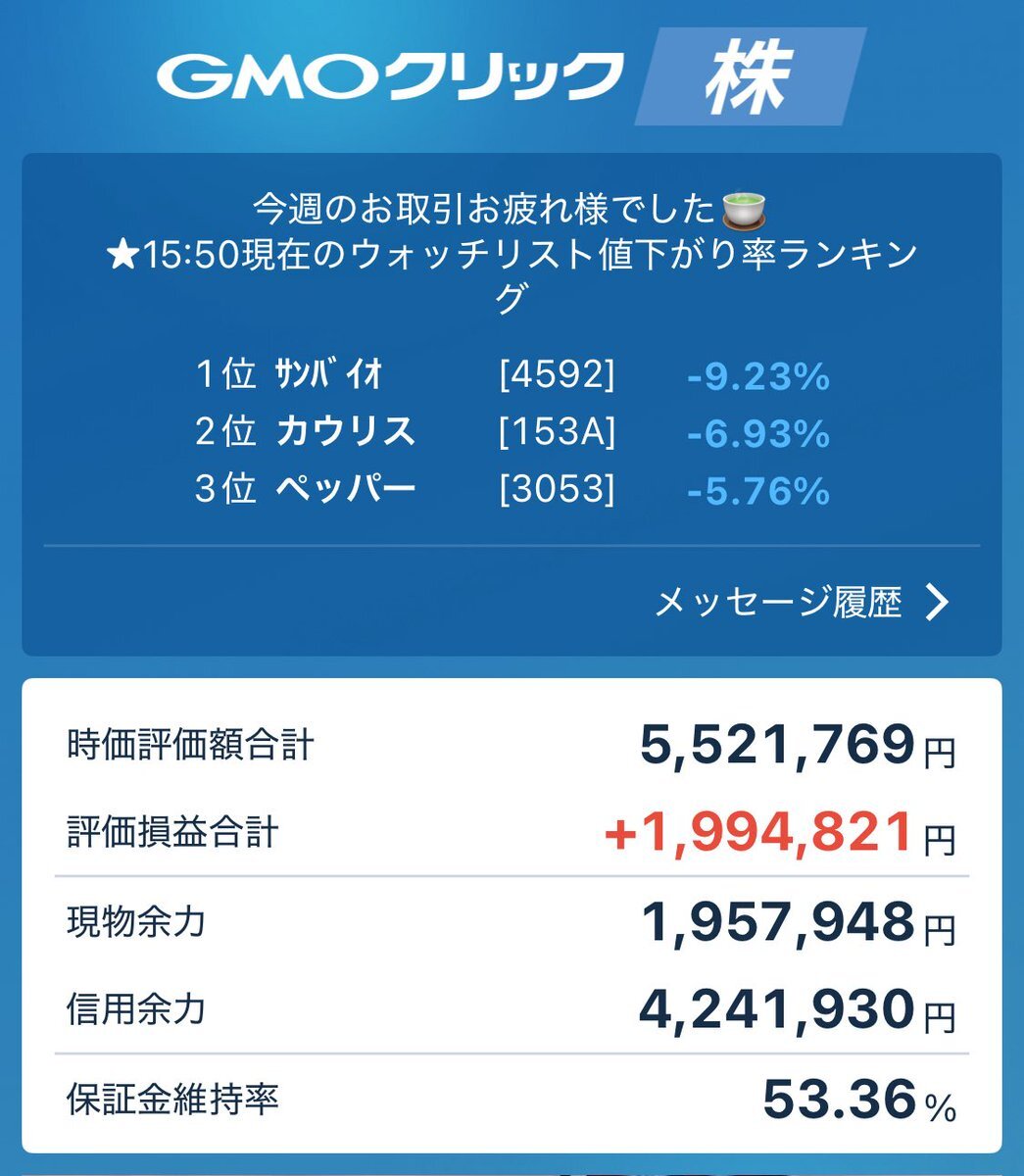1024x1176 pixels.
Task: Click stock code [4592]
Action: click(558, 375)
